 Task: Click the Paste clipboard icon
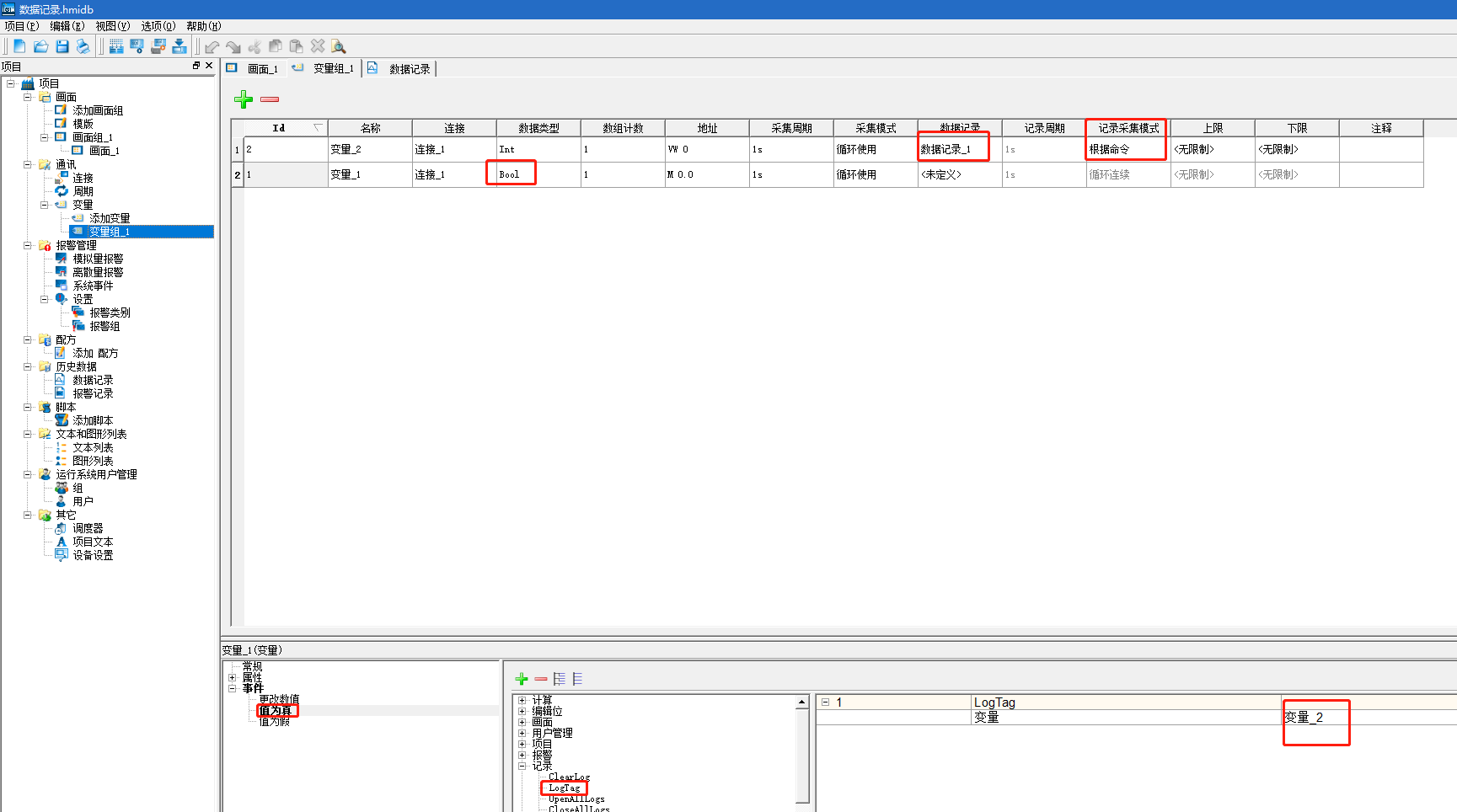[296, 46]
